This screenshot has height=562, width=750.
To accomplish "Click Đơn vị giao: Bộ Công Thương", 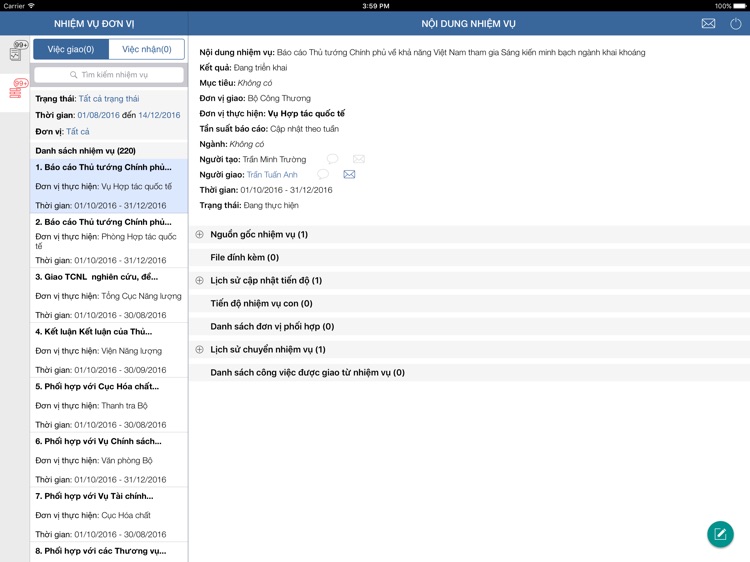I will (x=254, y=98).
